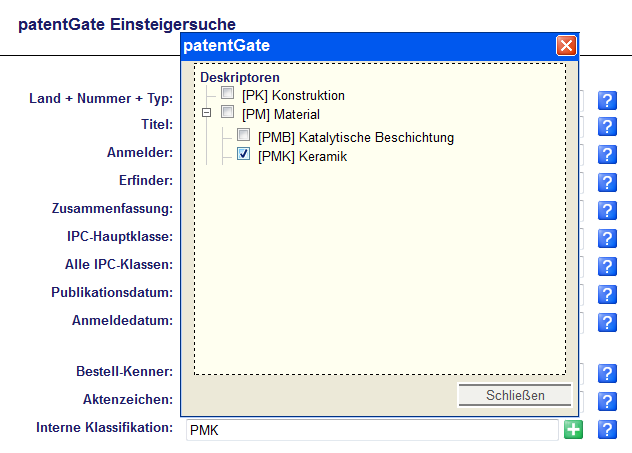Open help for Alle IPC-Klassen

point(607,266)
